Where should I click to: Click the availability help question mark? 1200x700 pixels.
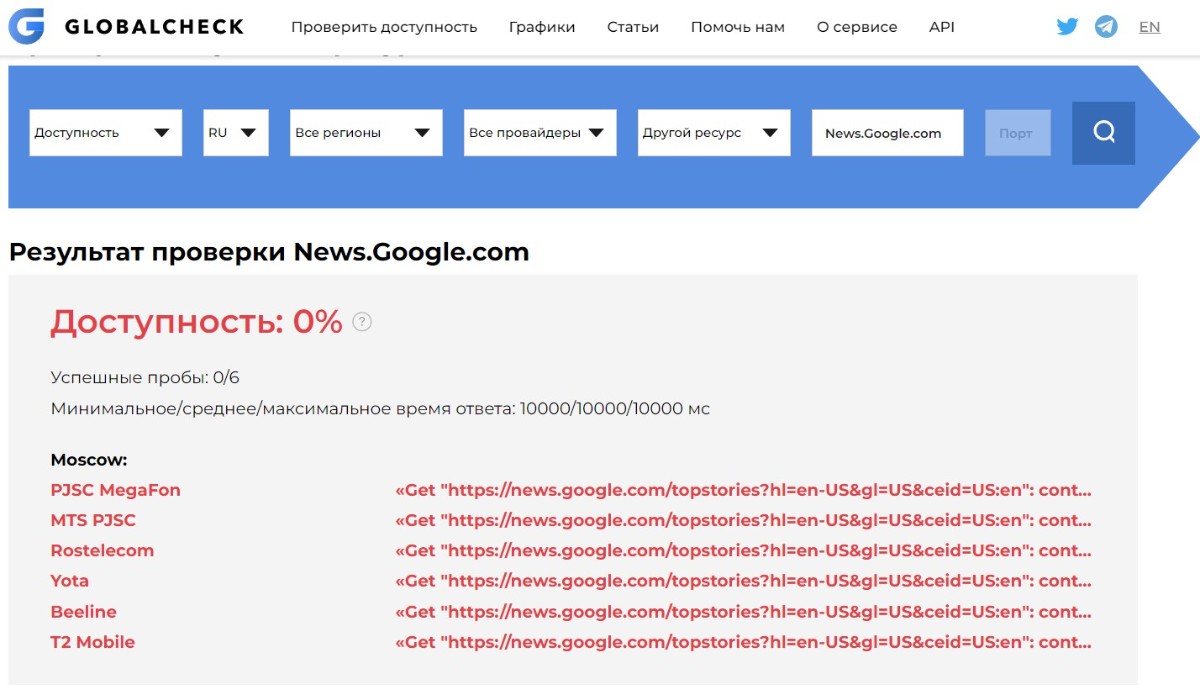(362, 322)
